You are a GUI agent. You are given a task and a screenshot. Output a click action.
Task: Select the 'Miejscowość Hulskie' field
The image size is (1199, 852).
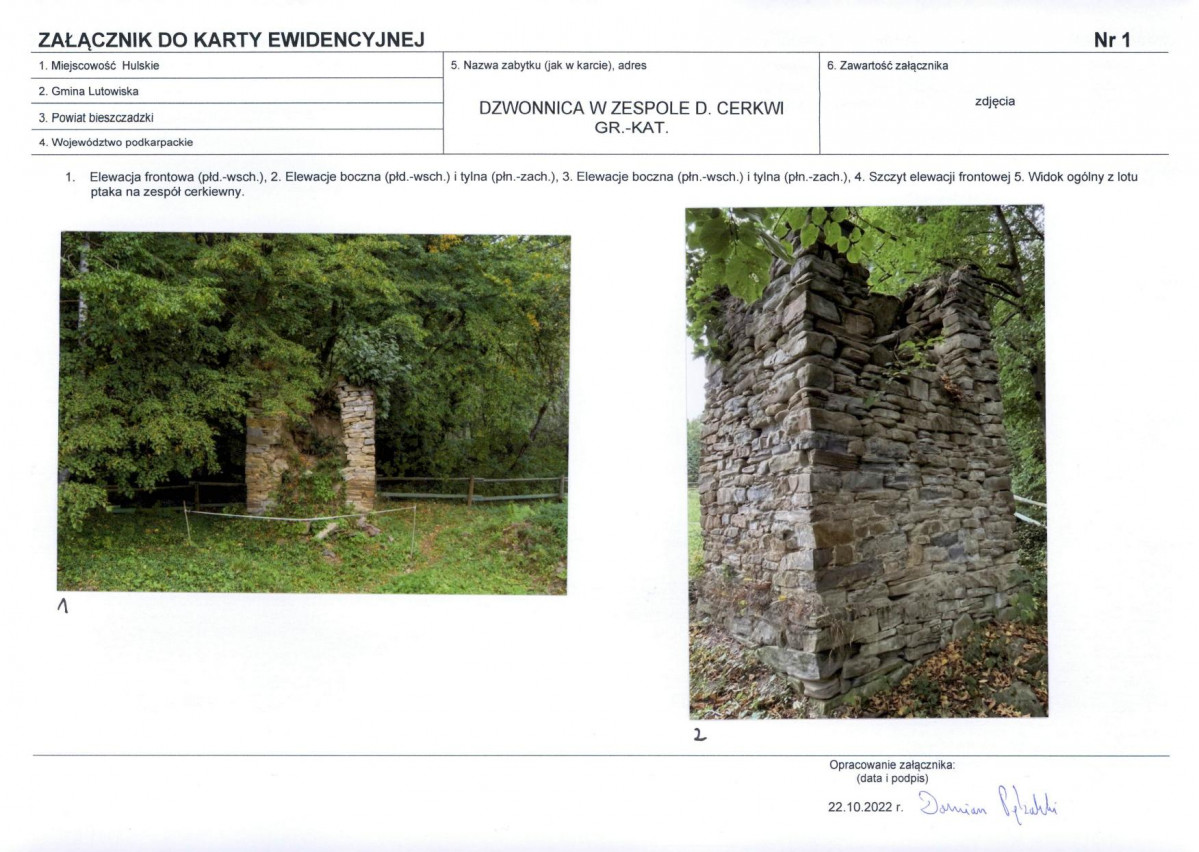99,66
